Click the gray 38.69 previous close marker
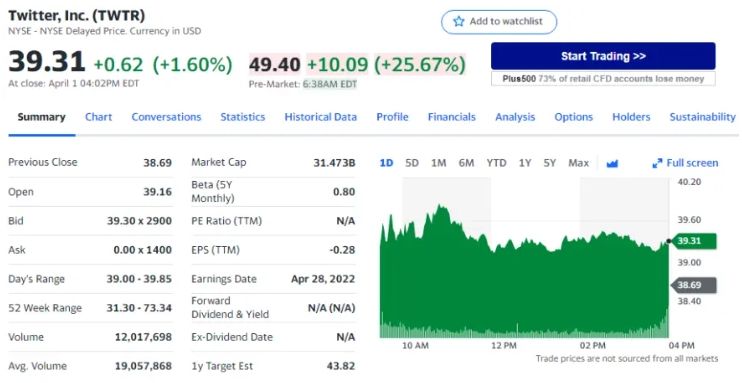This screenshot has height=383, width=742. point(693,285)
